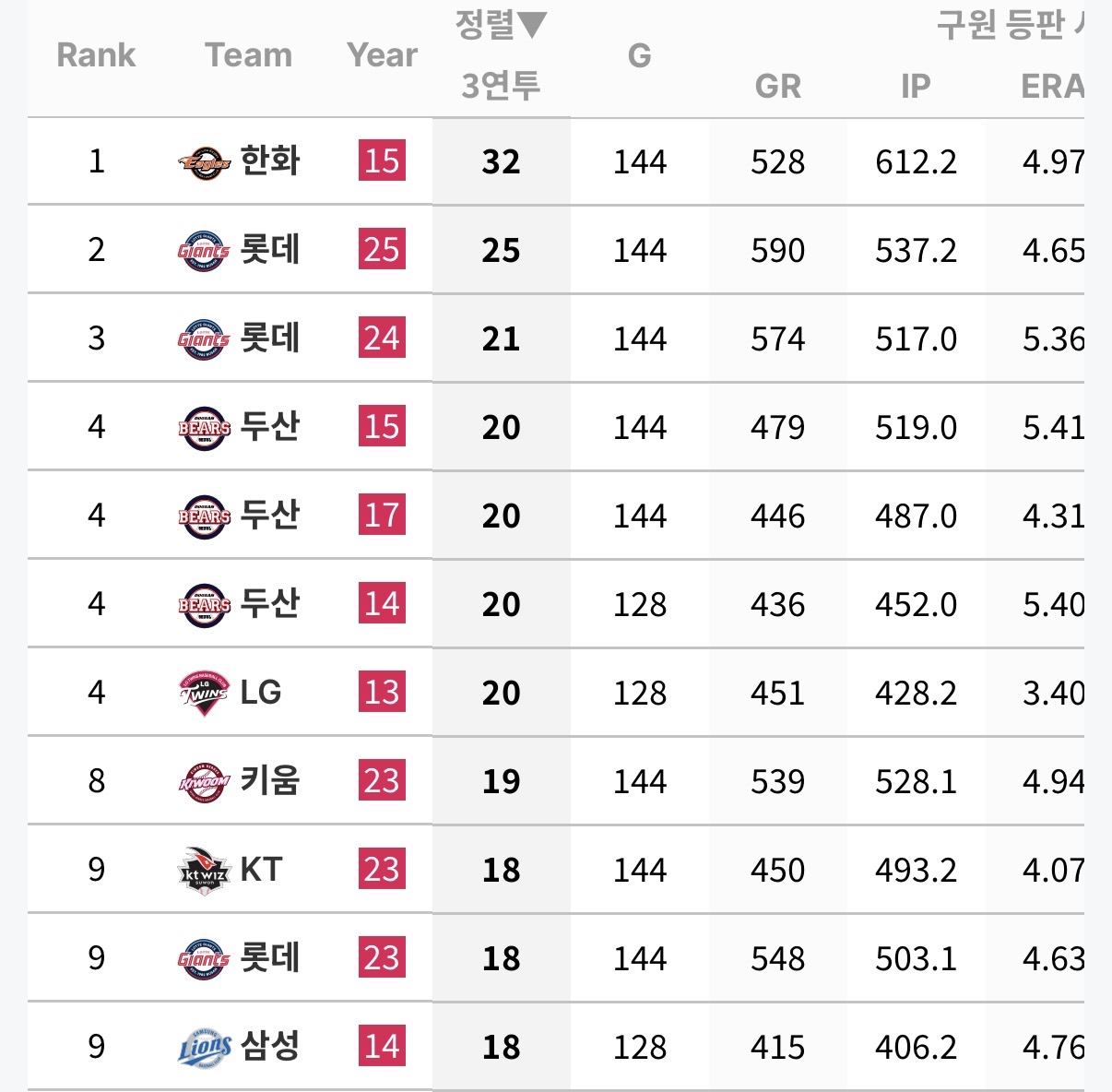This screenshot has height=1092, width=1112.
Task: Click the KT Wiz team logo
Action: click(x=204, y=870)
